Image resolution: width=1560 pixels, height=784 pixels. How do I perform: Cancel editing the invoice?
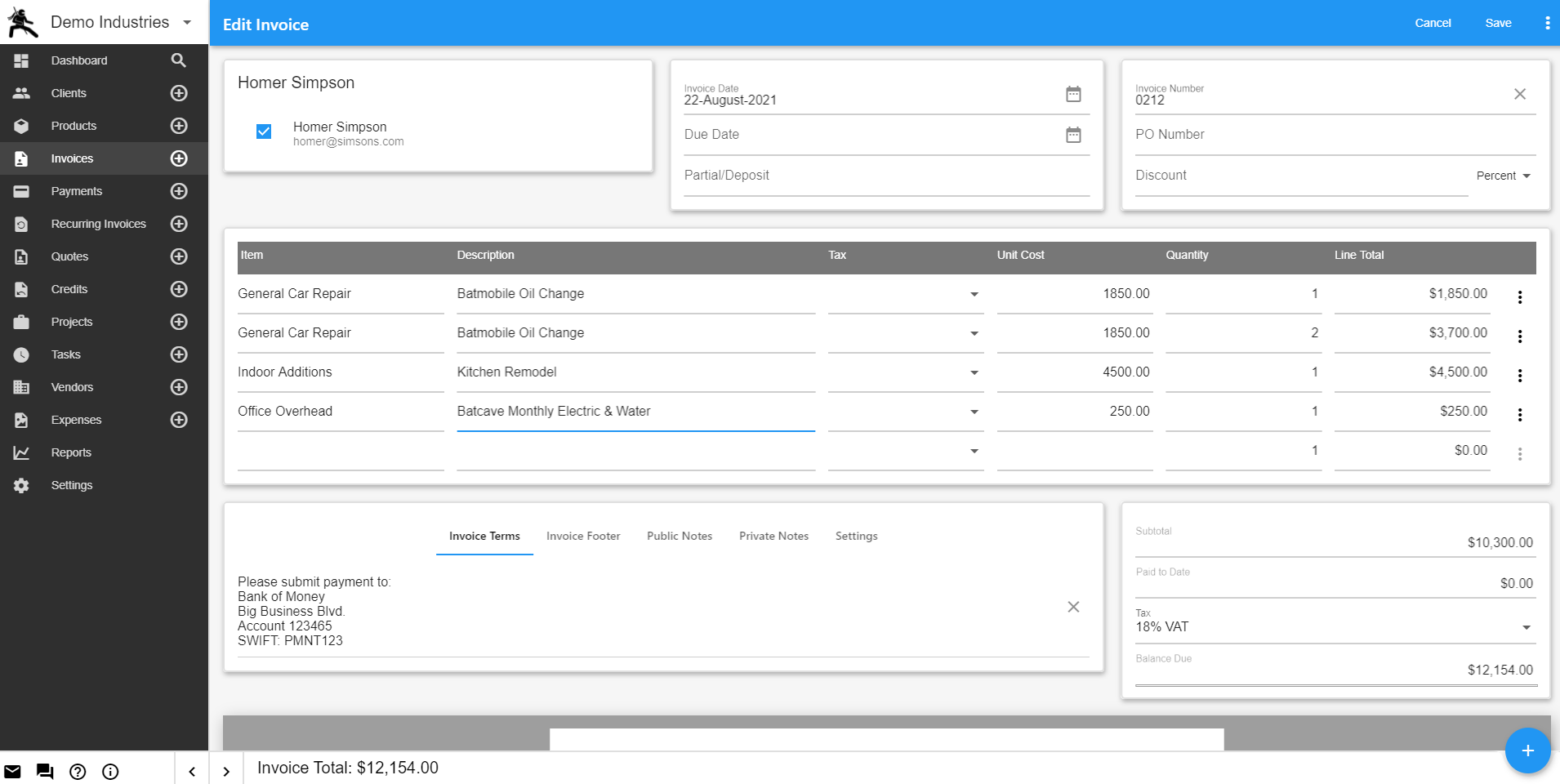pyautogui.click(x=1432, y=23)
